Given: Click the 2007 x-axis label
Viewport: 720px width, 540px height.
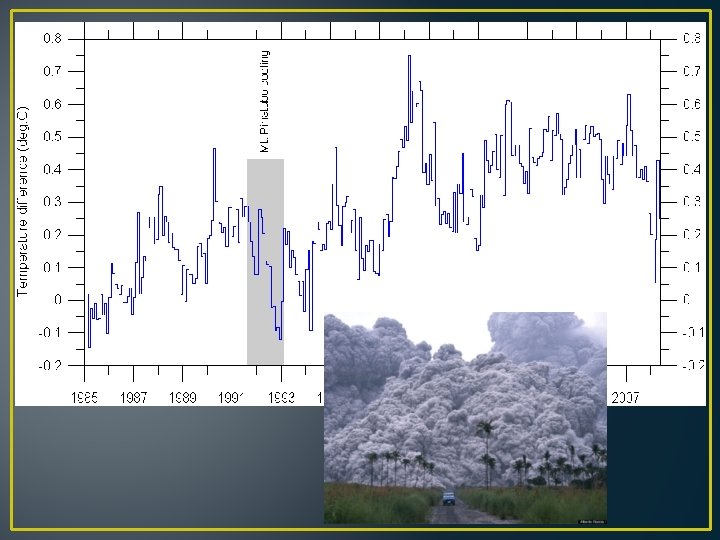Looking at the screenshot, I should point(625,397).
